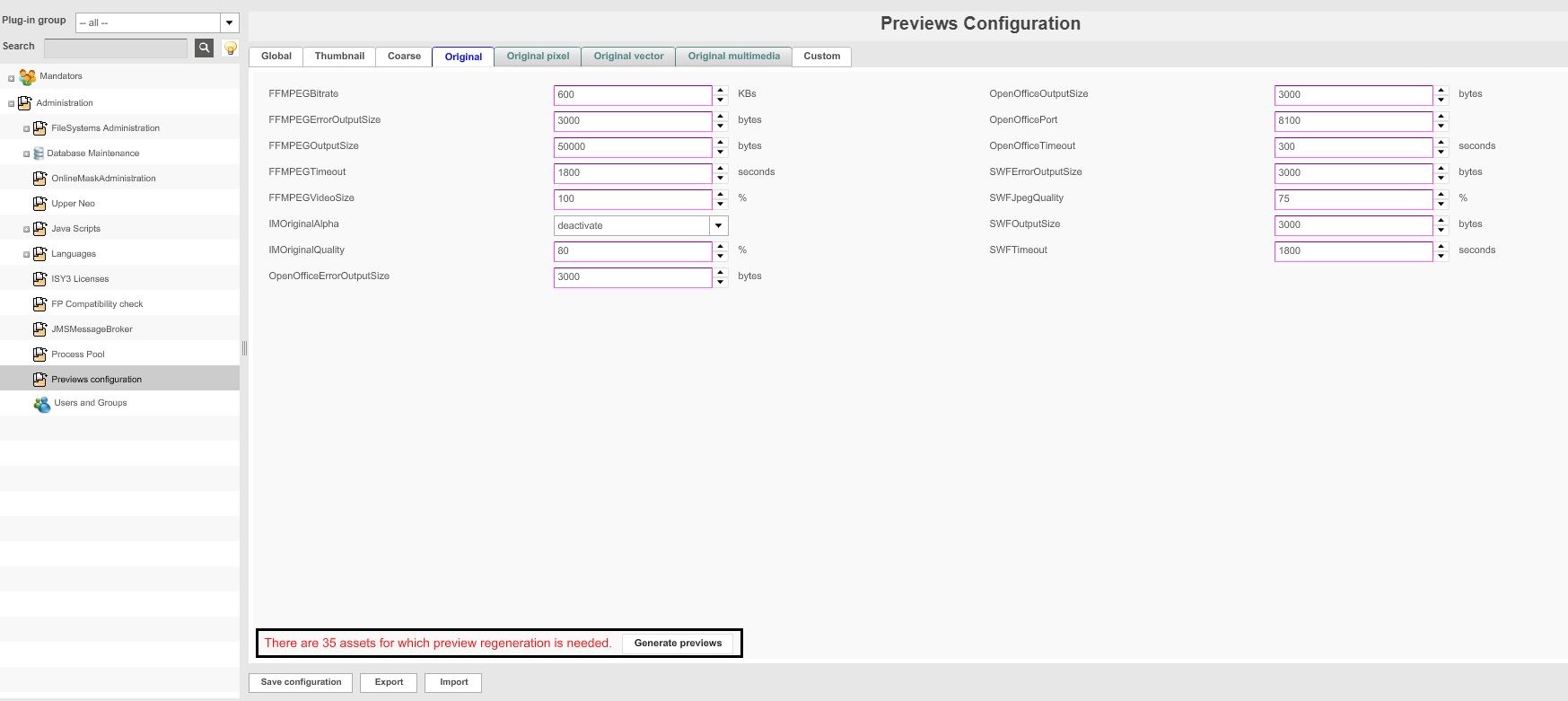Viewport: 1568px width, 701px height.
Task: Click the OpenOfficeErrorOutputSize value field
Action: [633, 277]
